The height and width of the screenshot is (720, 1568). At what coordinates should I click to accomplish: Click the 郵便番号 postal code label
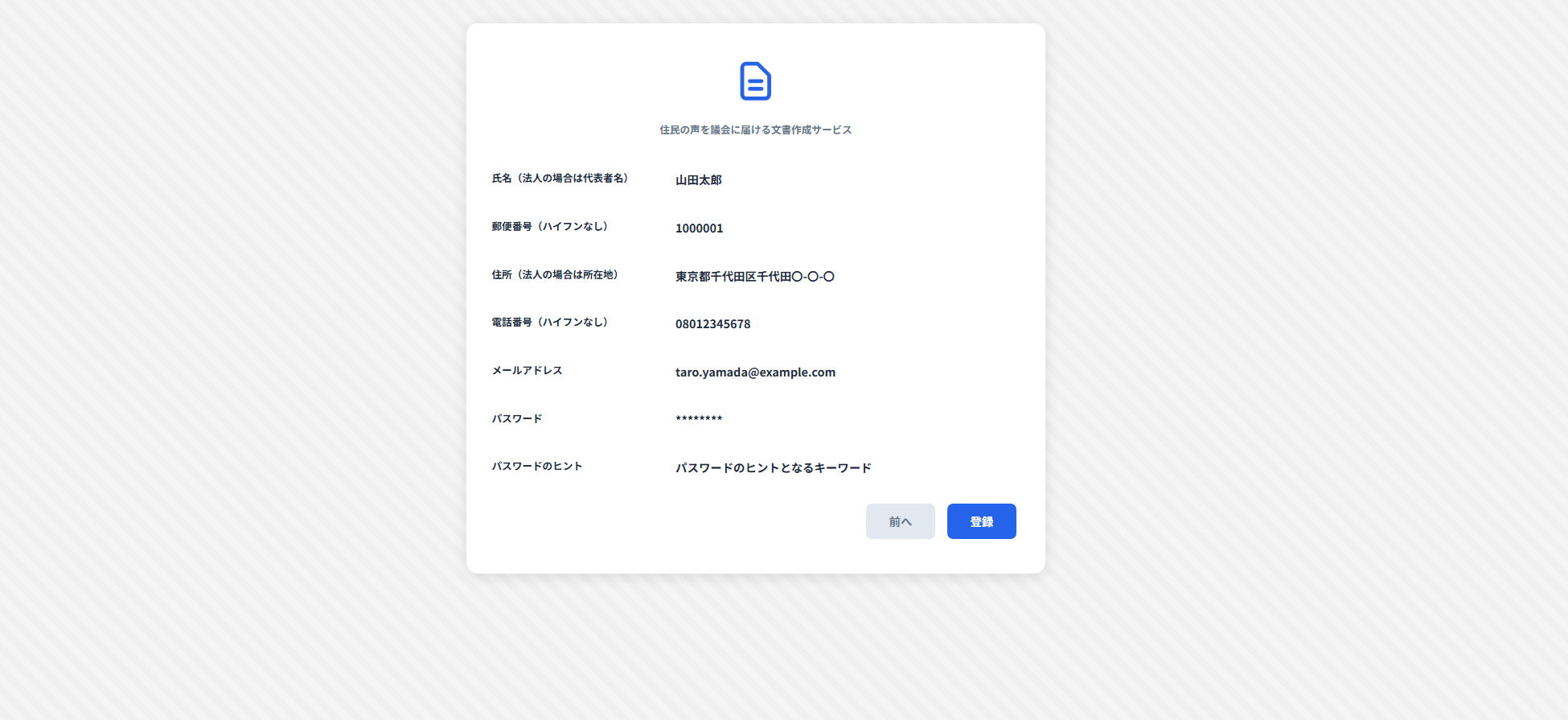pyautogui.click(x=550, y=227)
